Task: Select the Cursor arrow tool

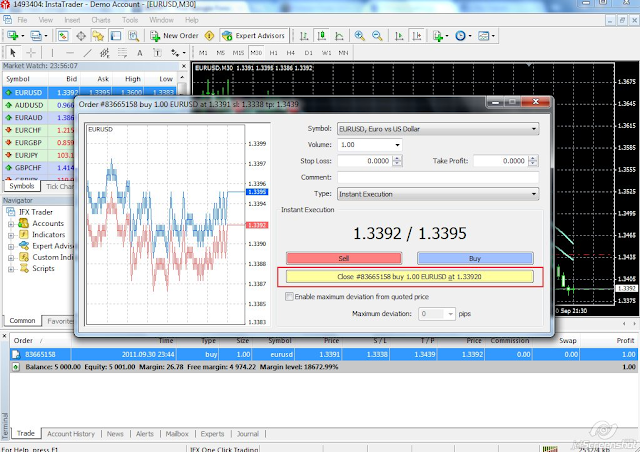Action: [x=13, y=53]
